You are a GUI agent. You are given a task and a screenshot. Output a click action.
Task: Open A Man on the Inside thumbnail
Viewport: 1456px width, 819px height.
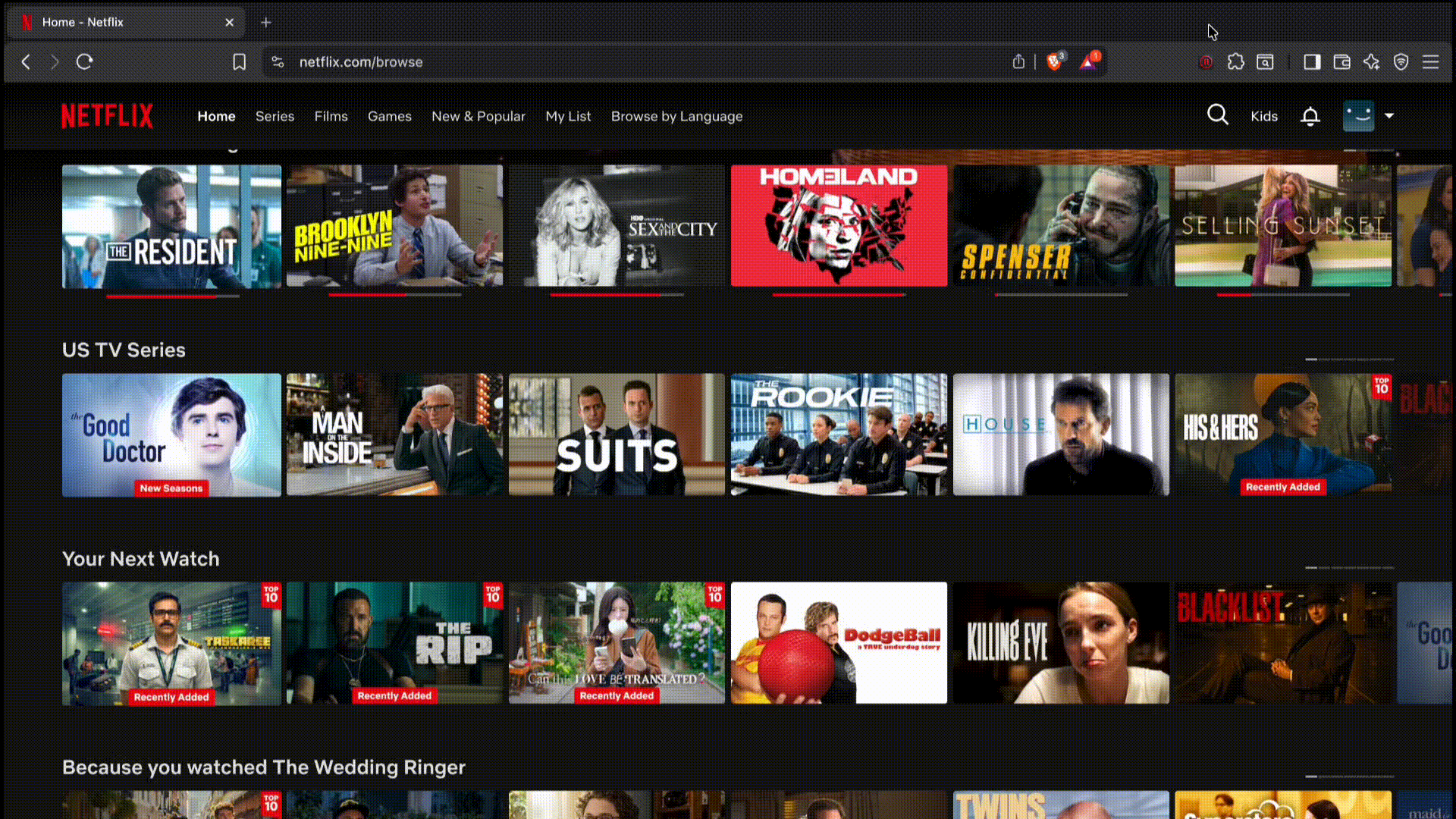click(x=394, y=435)
